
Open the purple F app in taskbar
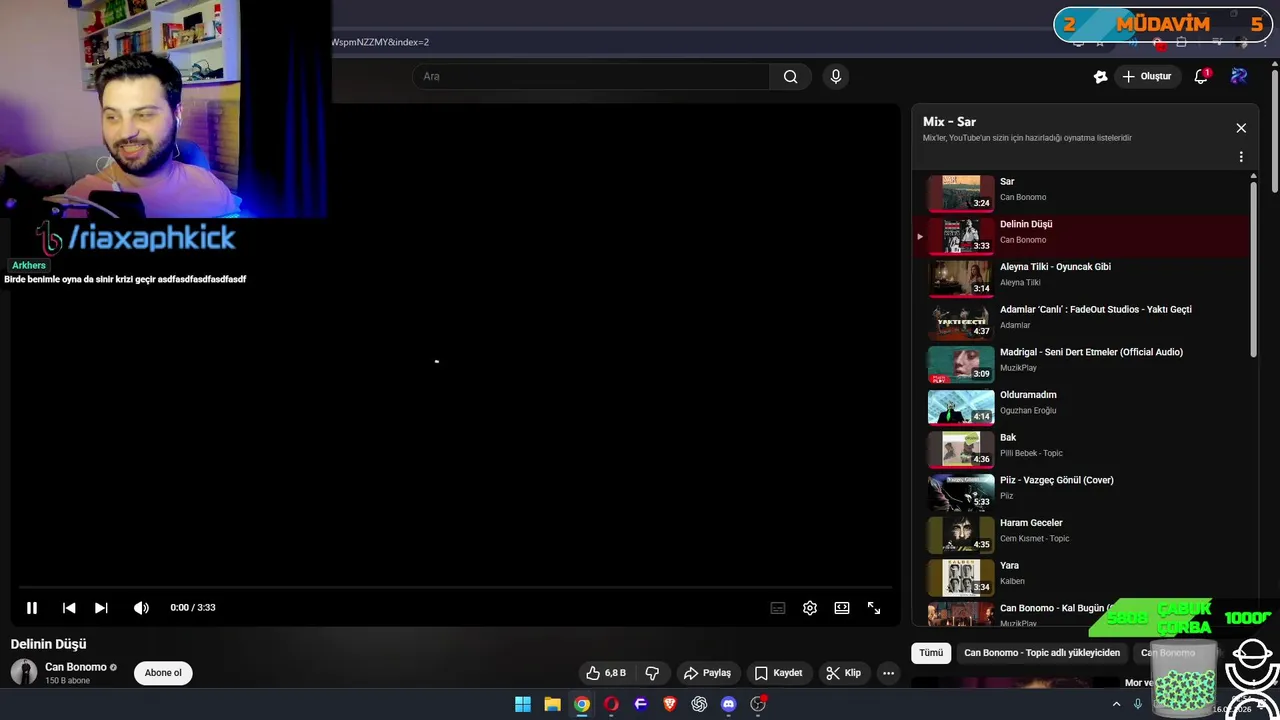[x=641, y=704]
